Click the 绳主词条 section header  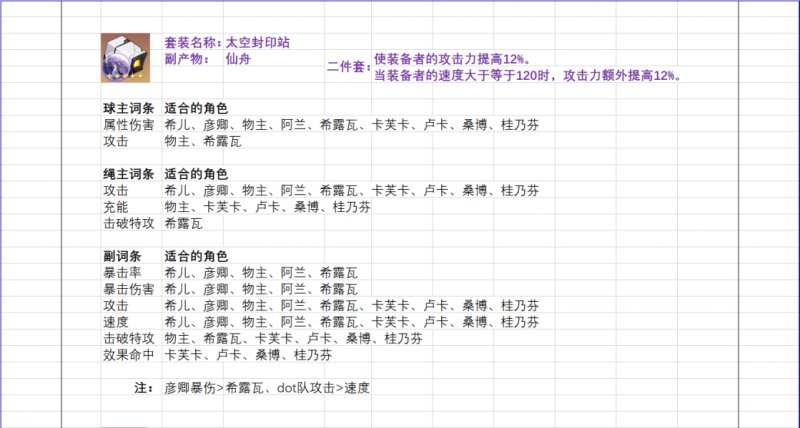tap(128, 174)
